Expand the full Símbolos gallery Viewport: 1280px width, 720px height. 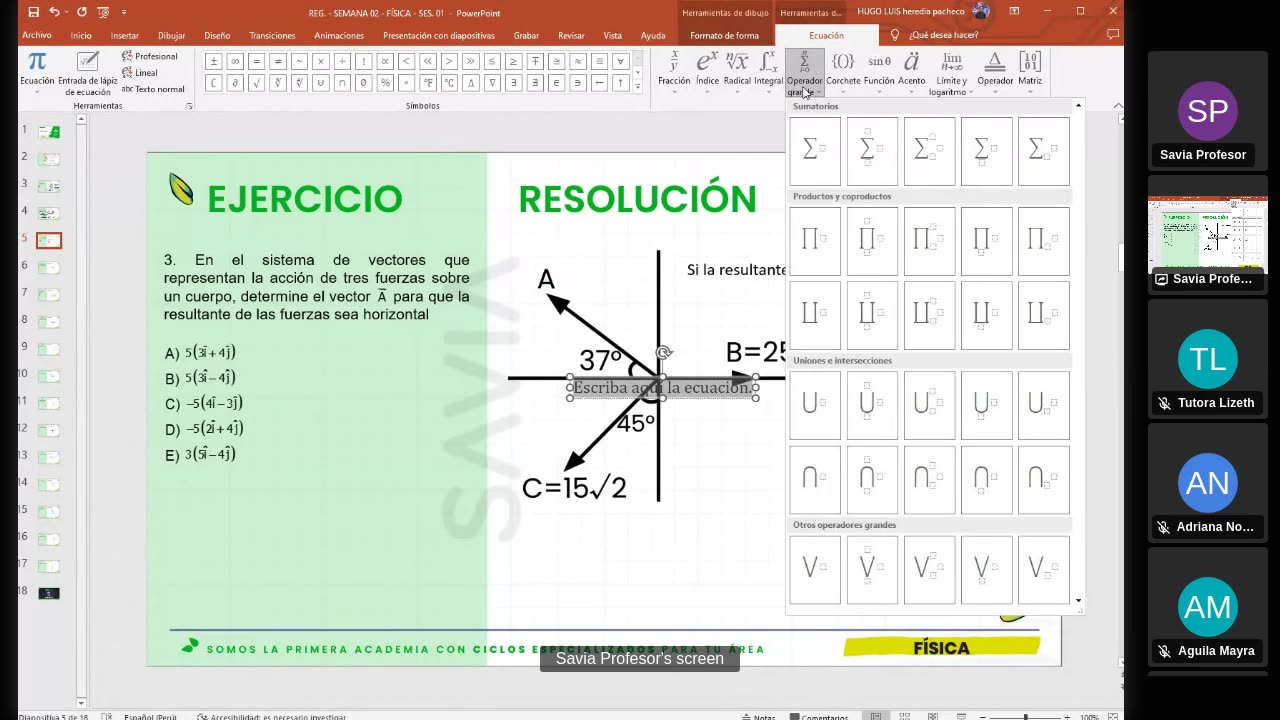638,88
